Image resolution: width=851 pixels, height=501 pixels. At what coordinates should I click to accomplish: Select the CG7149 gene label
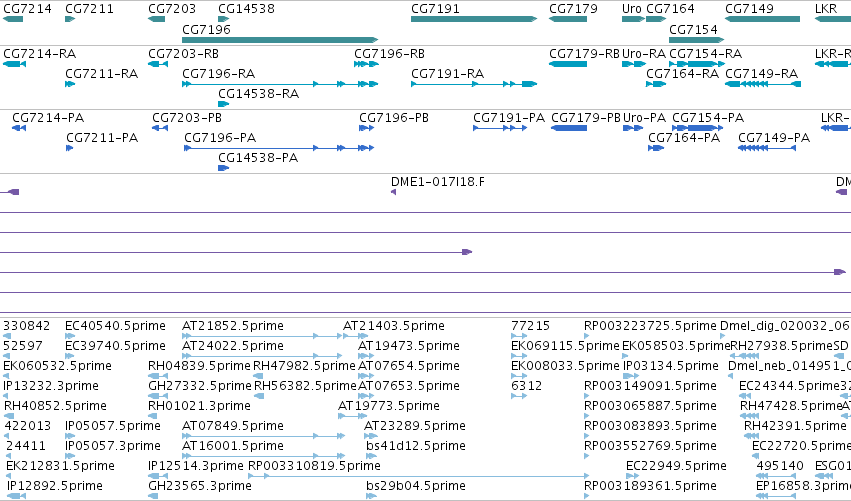[749, 9]
